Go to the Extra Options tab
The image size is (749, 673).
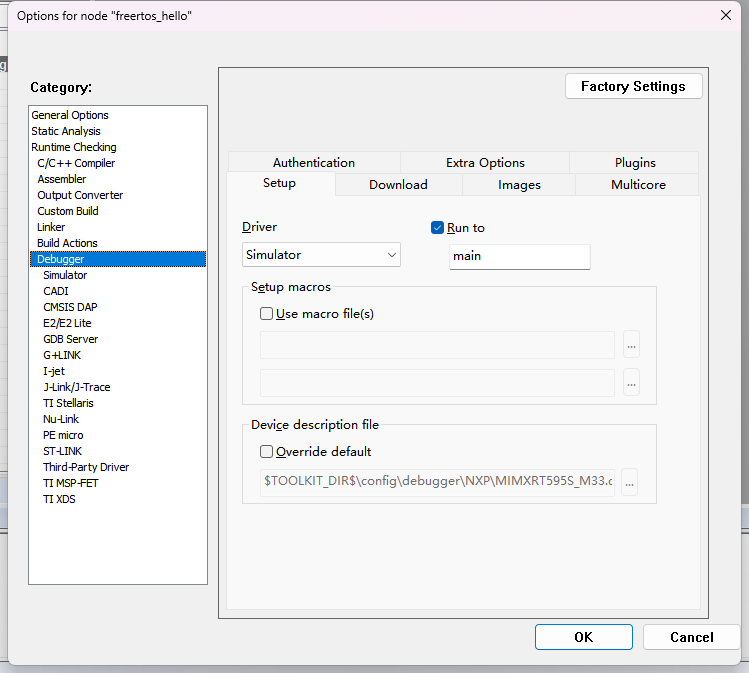coord(485,163)
